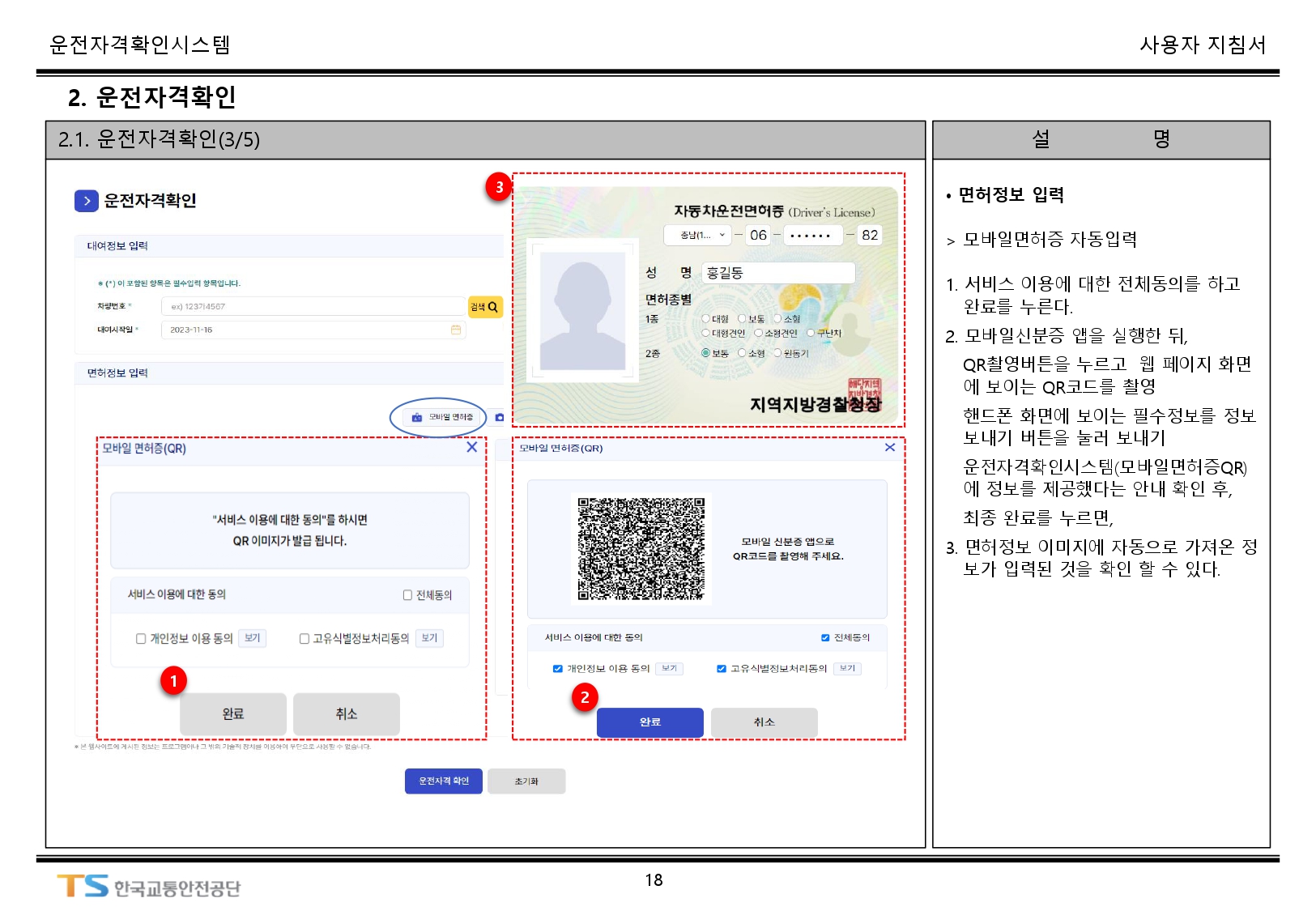Open calendar picker in 대여시작일 field
Image resolution: width=1316 pixels, height=911 pixels.
click(456, 330)
